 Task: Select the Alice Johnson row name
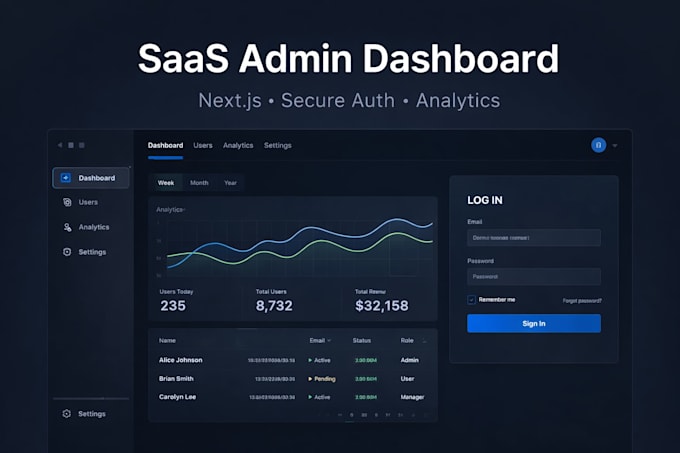(180, 360)
